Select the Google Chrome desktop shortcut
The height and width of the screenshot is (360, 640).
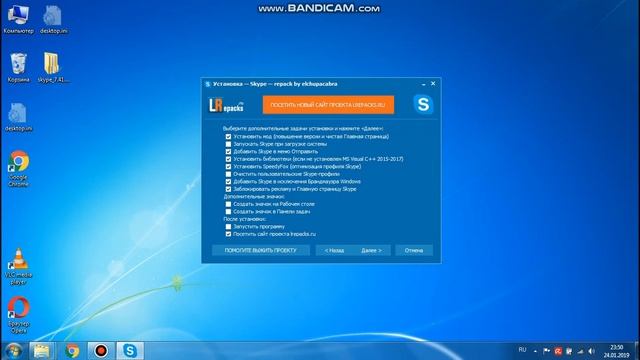18,169
